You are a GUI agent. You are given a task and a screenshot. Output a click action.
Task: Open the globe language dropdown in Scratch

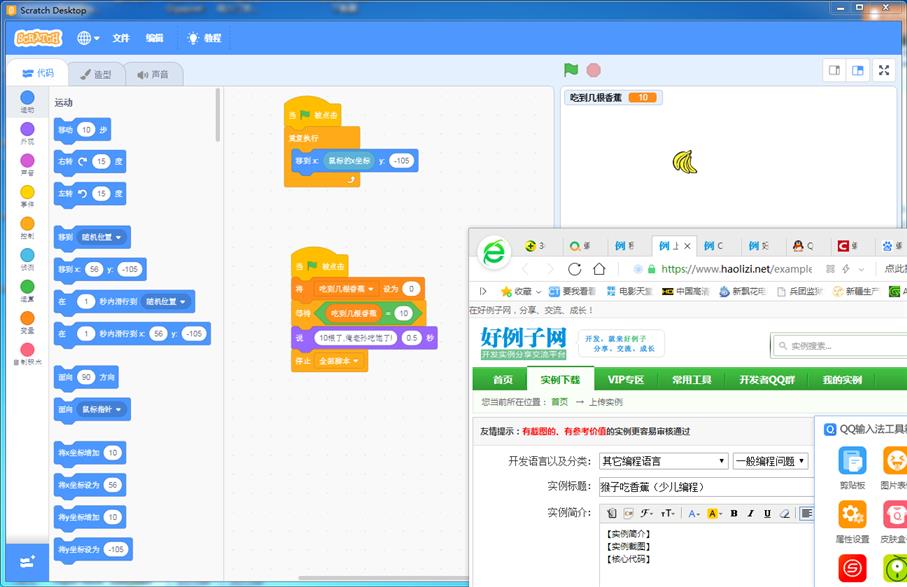coord(88,38)
